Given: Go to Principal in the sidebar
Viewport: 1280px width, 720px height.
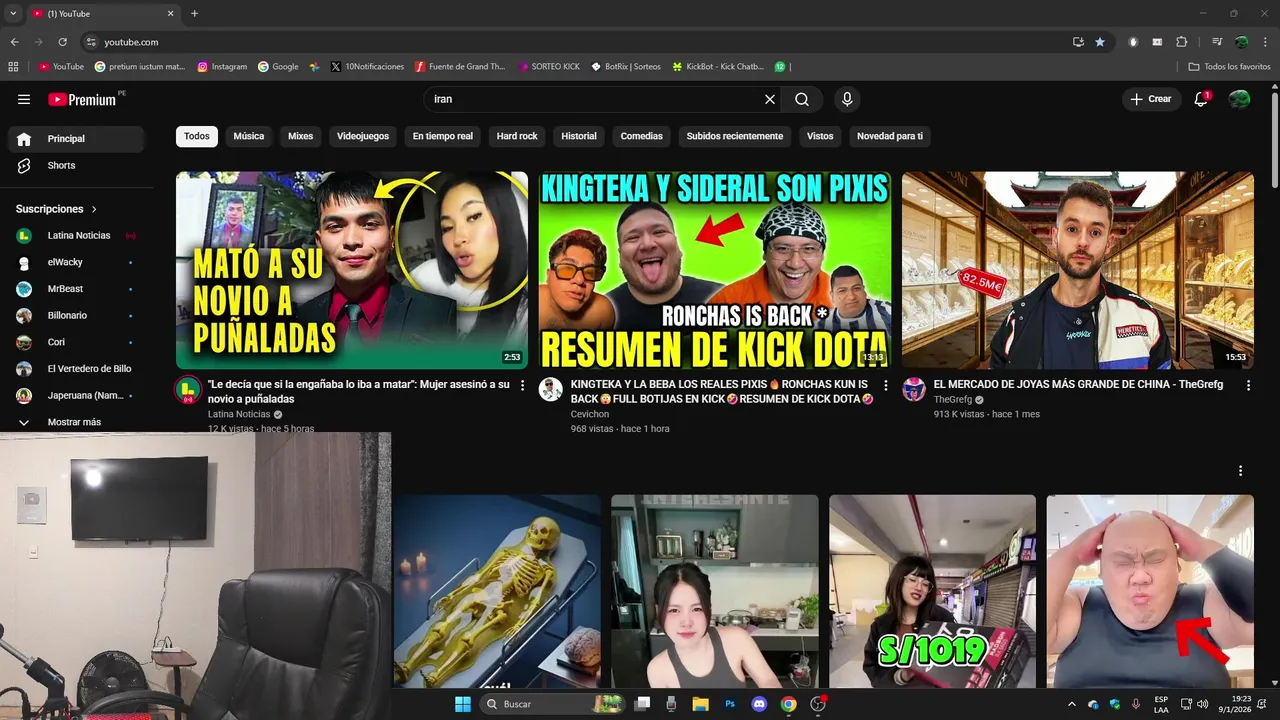Looking at the screenshot, I should pyautogui.click(x=76, y=139).
